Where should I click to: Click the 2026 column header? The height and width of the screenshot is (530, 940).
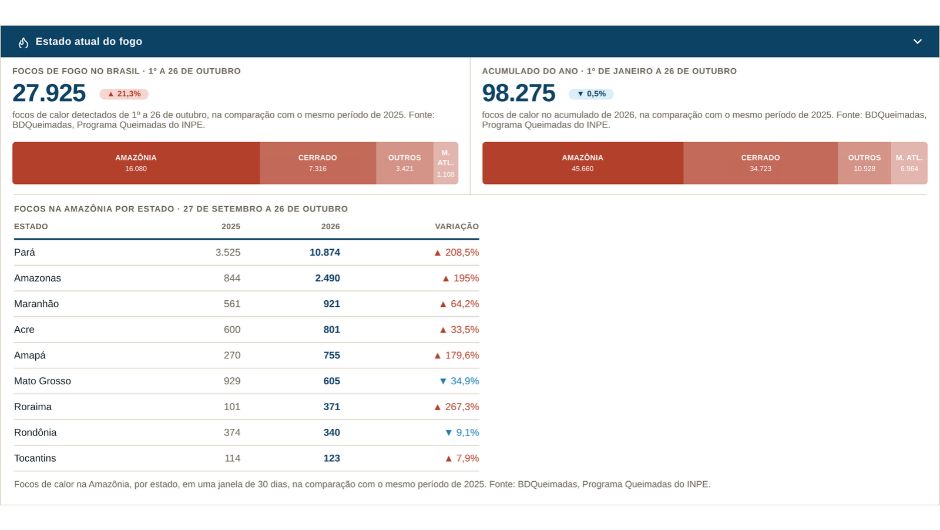click(x=330, y=226)
